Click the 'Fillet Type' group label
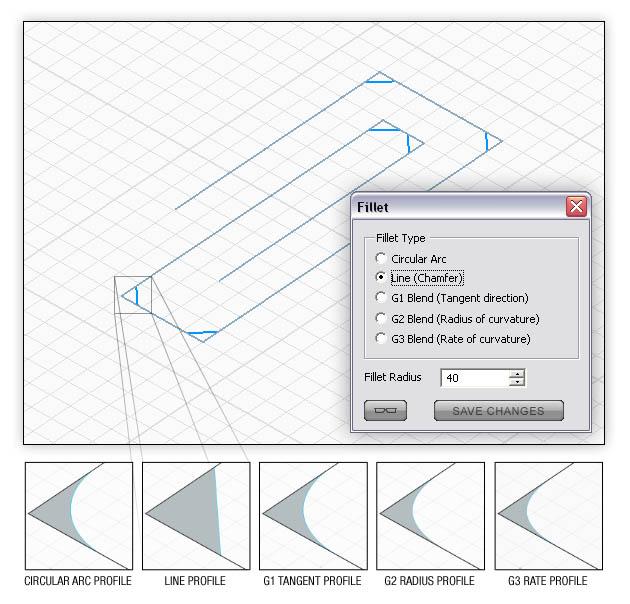The height and width of the screenshot is (604, 630). click(x=401, y=238)
